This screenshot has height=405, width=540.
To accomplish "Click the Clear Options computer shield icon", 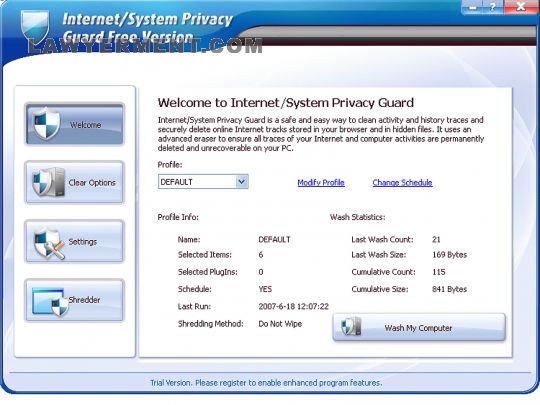I will (49, 182).
